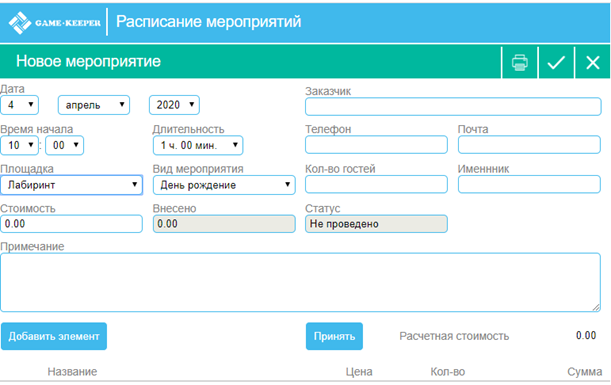This screenshot has height=385, width=611.
Task: Click the Принять button
Action: point(334,336)
